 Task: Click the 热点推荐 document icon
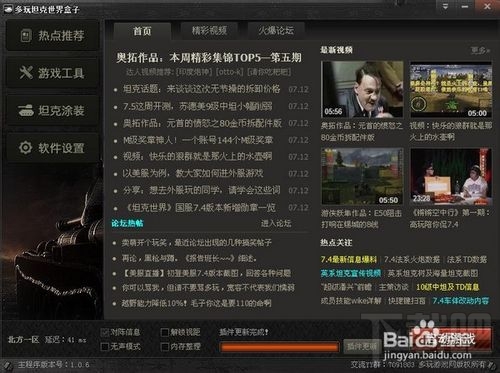26,36
